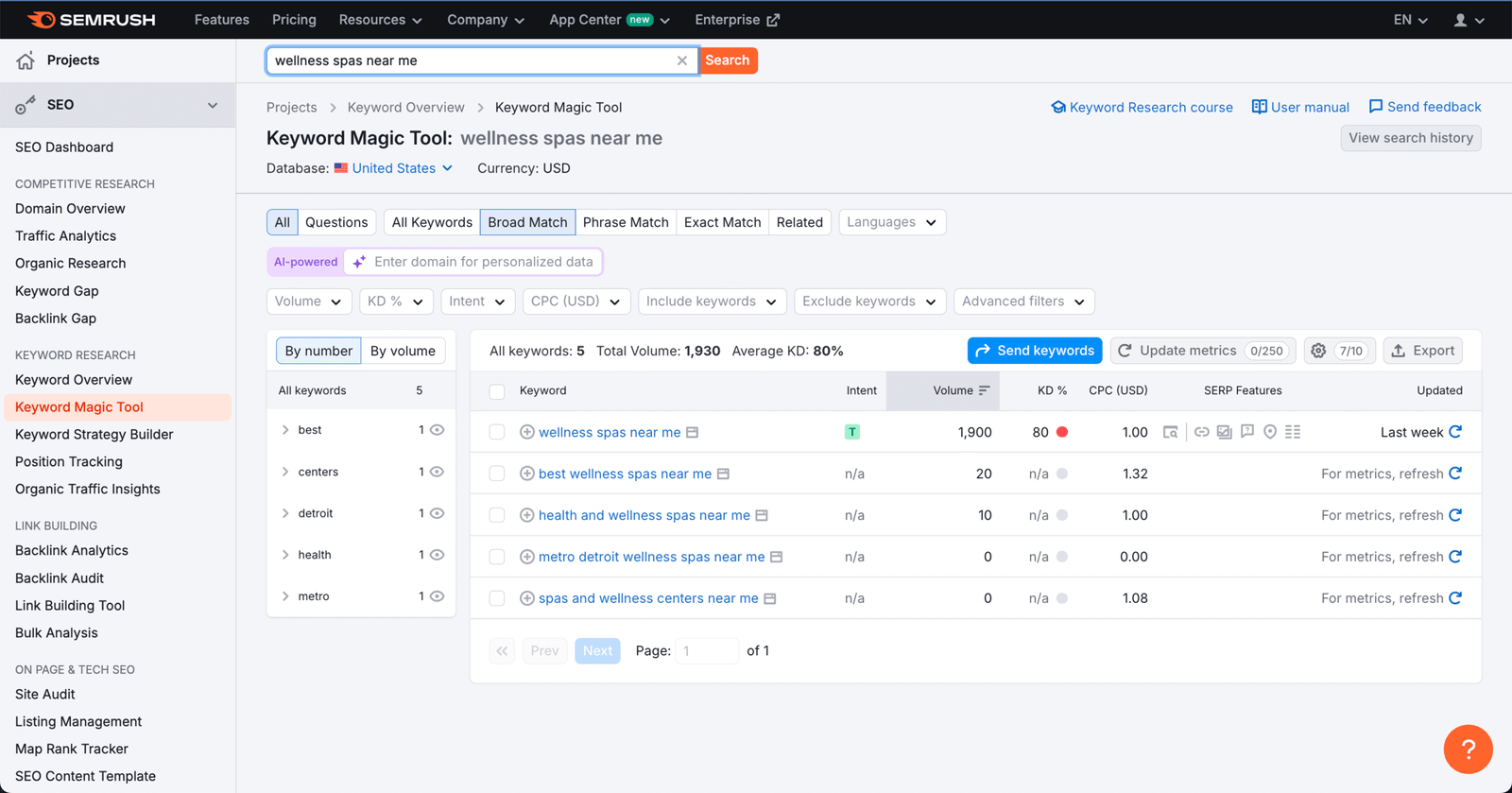View SERP icon for health and wellness spas

762,515
